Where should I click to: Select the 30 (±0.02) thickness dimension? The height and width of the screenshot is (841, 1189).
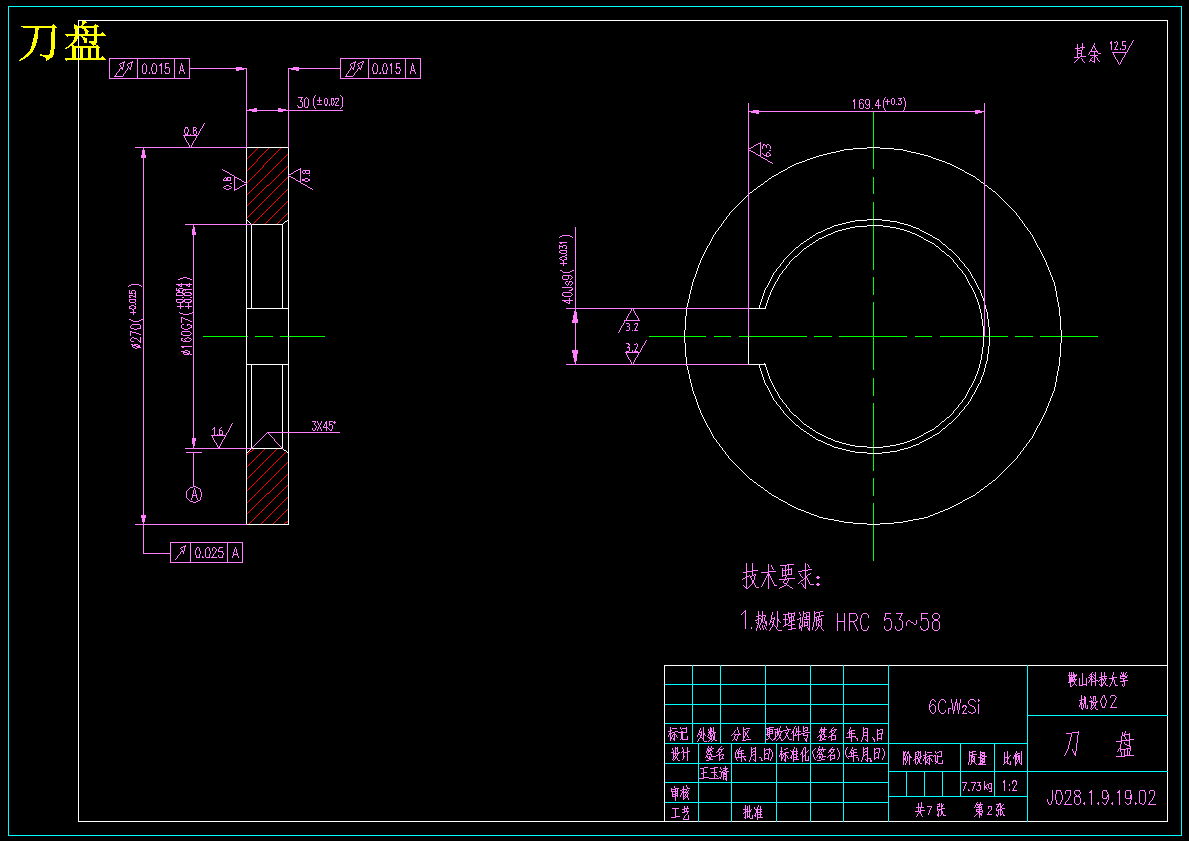pos(319,102)
